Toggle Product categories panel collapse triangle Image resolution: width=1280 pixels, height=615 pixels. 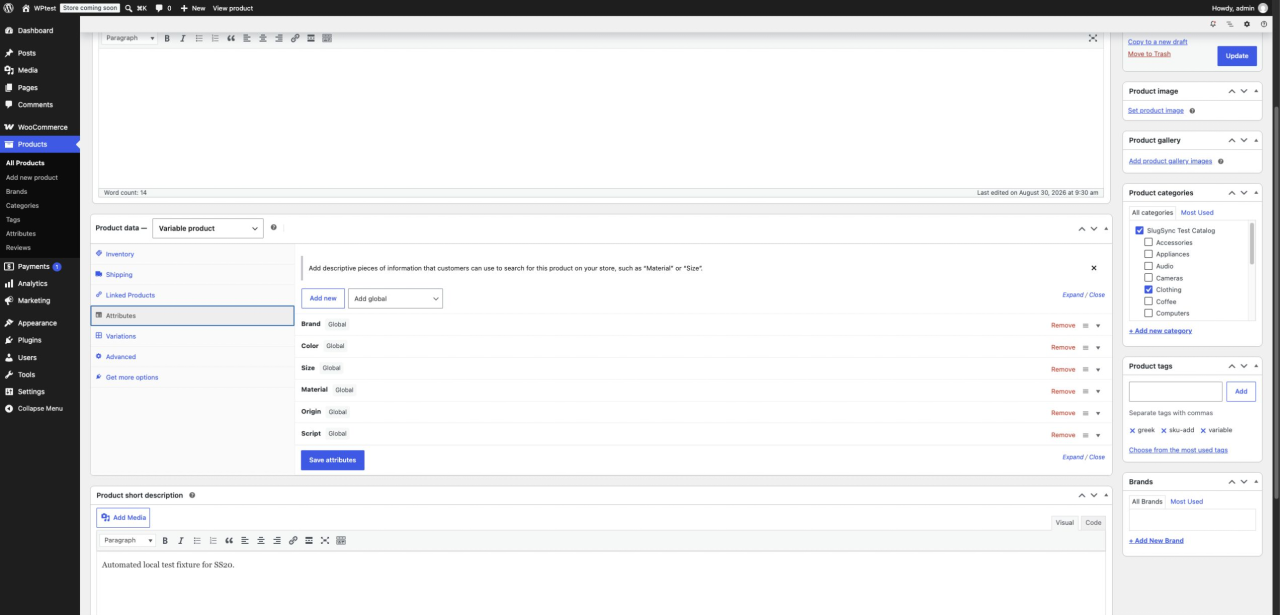[1256, 192]
